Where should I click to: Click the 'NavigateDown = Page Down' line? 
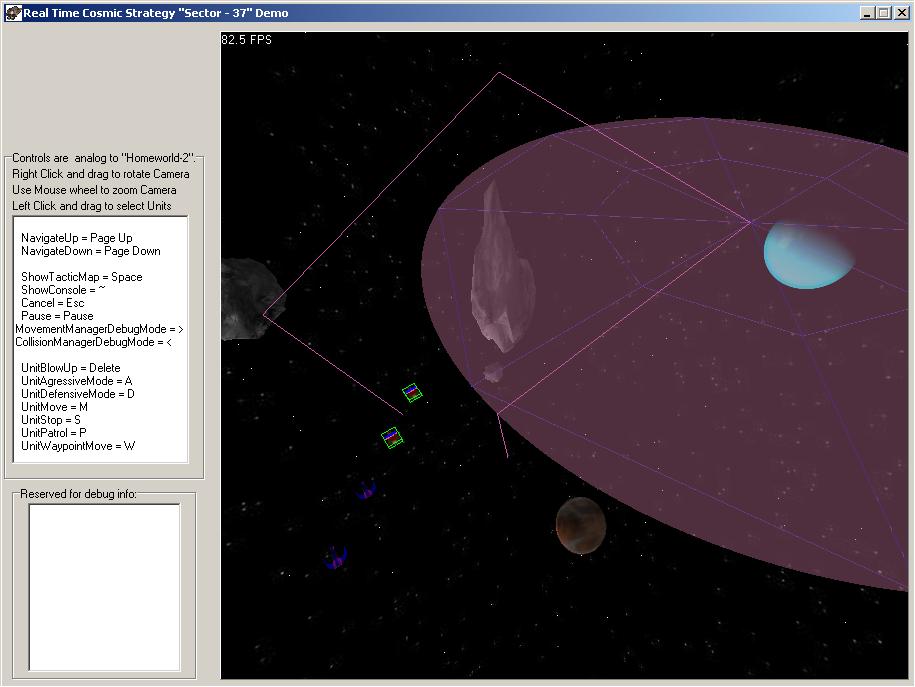(90, 251)
